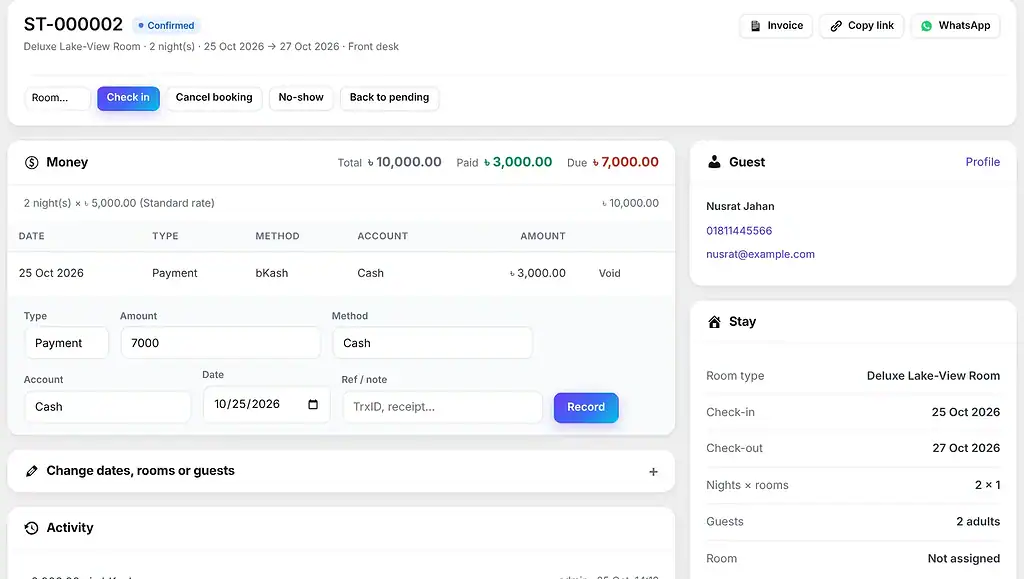Click the Record payment button
The width and height of the screenshot is (1024, 579).
pos(586,407)
